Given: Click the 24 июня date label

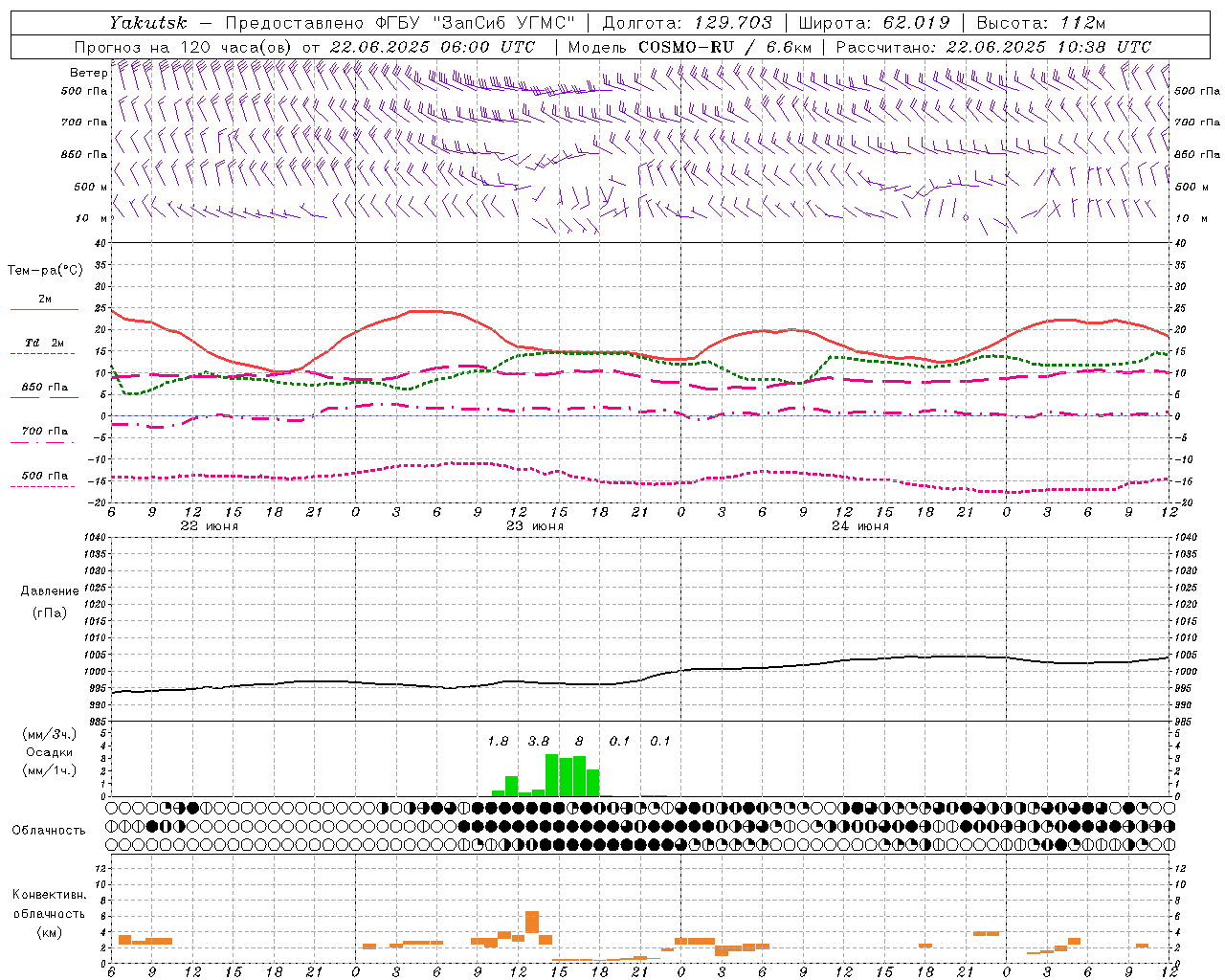Looking at the screenshot, I should pos(859,526).
